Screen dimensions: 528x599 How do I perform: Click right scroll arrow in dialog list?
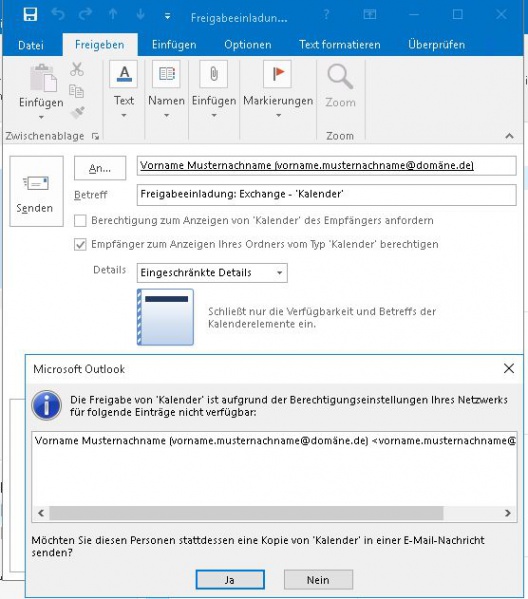tap(508, 513)
